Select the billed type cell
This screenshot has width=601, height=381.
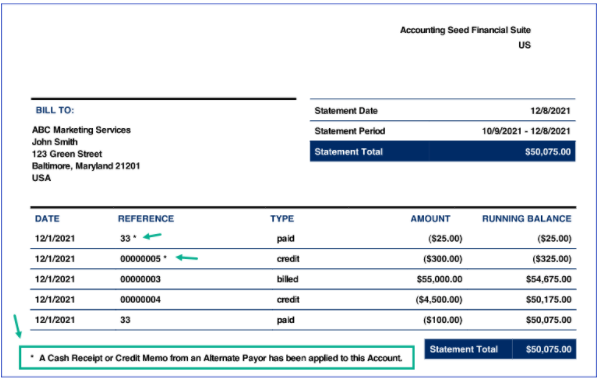click(287, 279)
